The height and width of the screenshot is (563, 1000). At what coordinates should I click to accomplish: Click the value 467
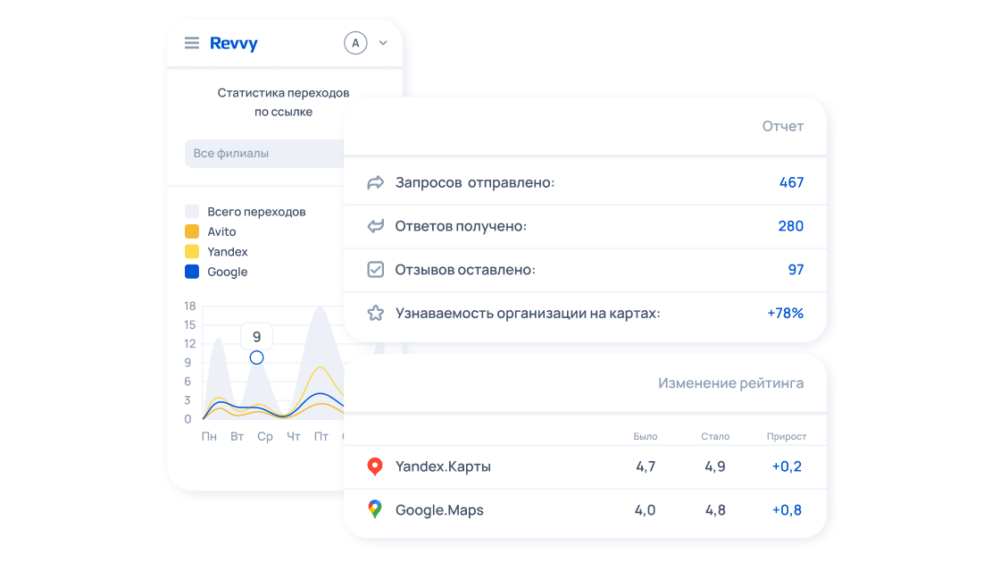(x=791, y=182)
